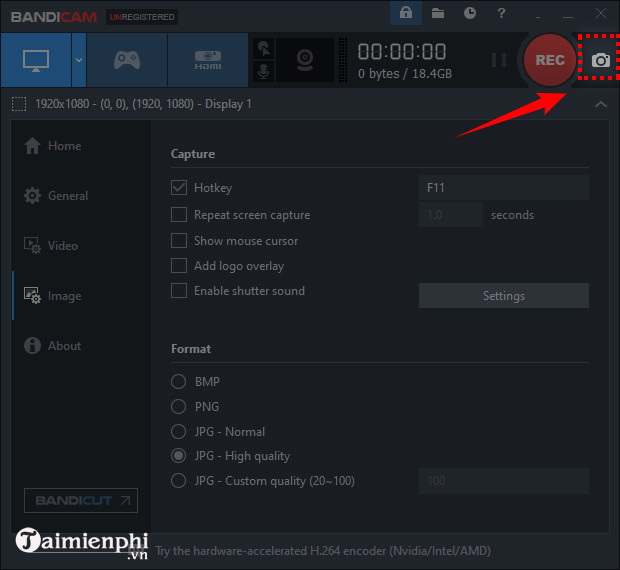The width and height of the screenshot is (620, 570).
Task: Click the BANDICAM logo
Action: (54, 17)
